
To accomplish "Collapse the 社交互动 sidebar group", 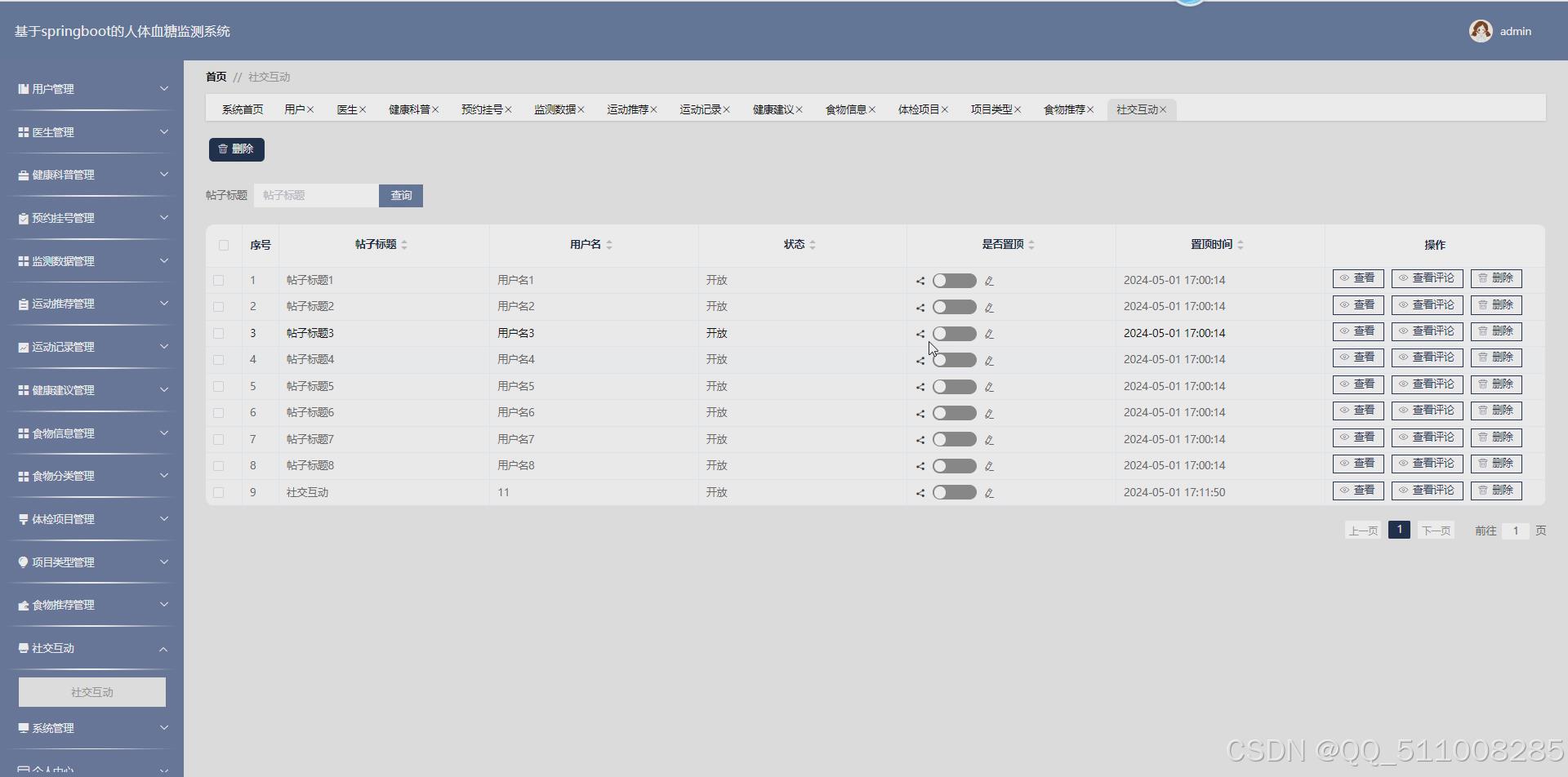I will [x=91, y=649].
